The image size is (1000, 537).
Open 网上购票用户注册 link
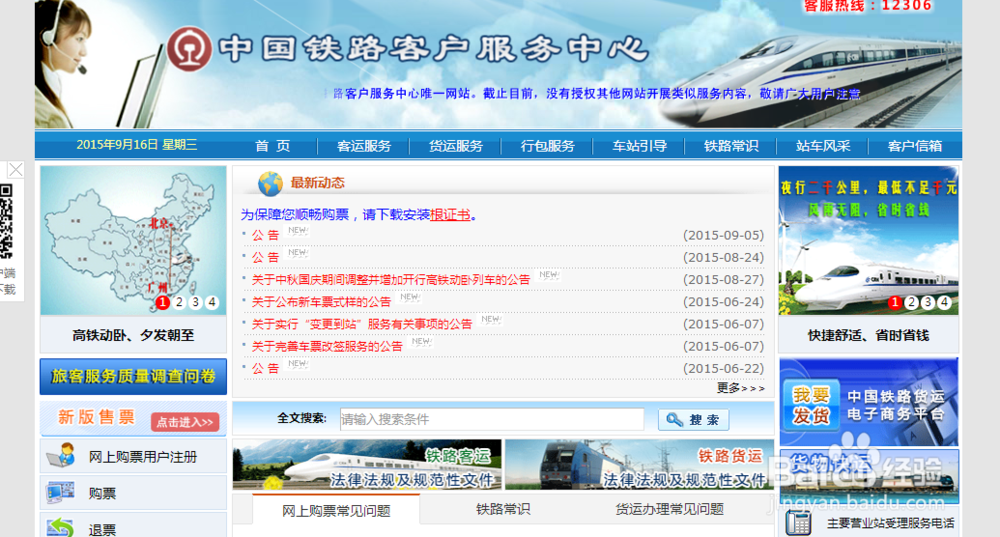[x=143, y=457]
